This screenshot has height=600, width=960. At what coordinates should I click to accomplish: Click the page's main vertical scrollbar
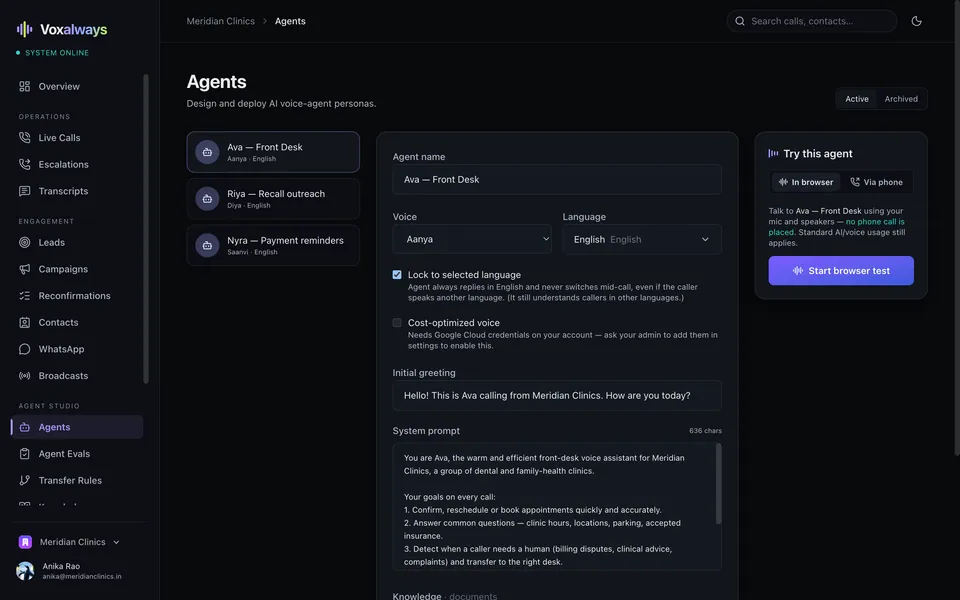957,228
